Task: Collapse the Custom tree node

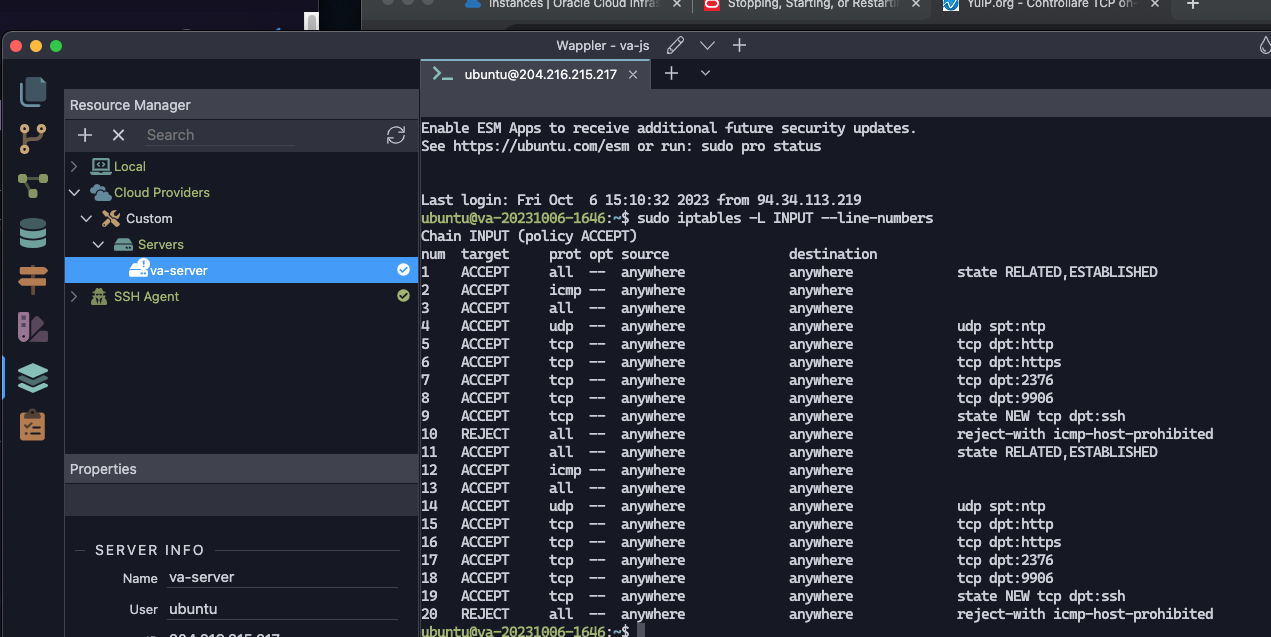Action: pyautogui.click(x=86, y=218)
